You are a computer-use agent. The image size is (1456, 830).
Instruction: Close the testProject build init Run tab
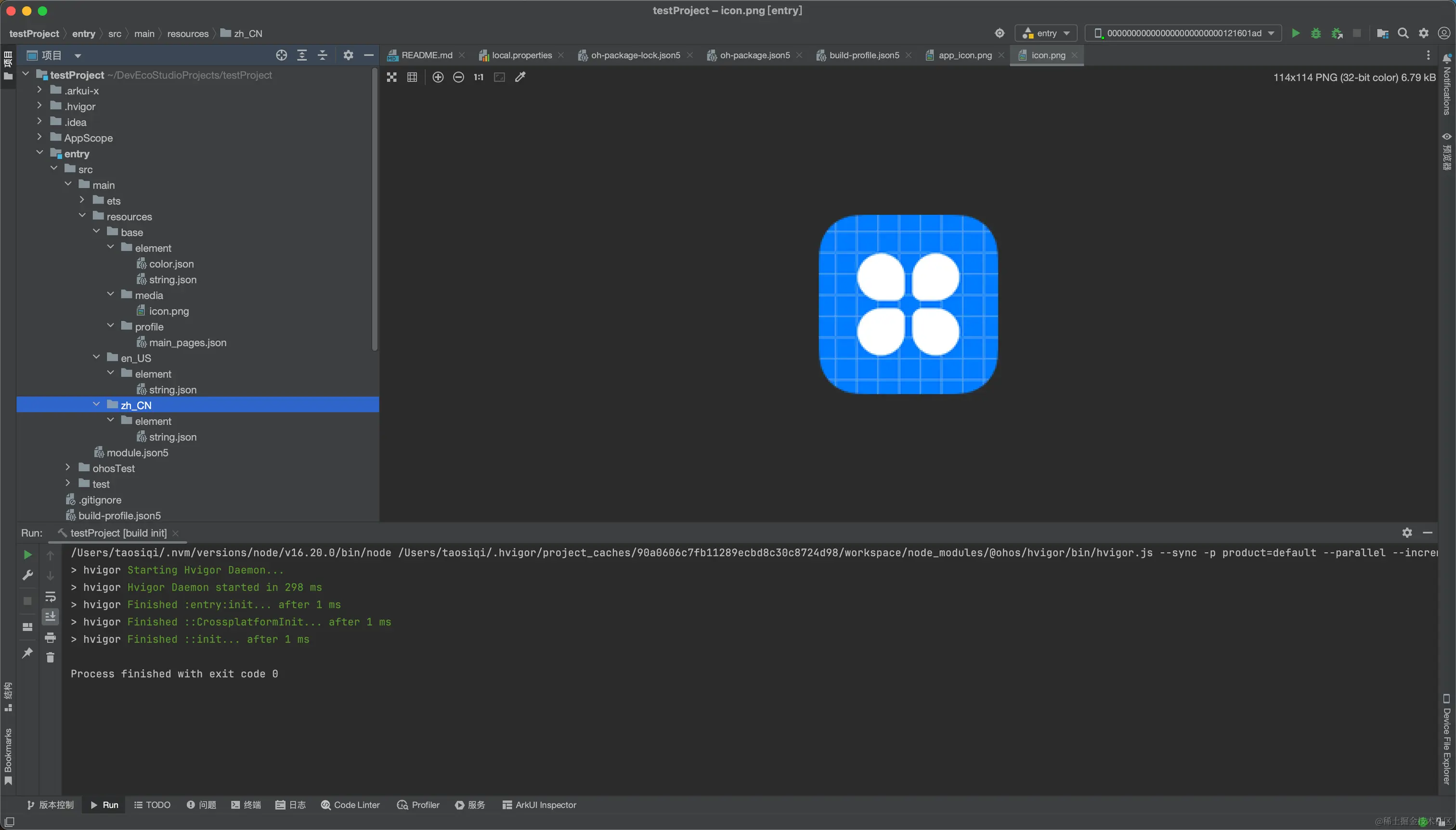pos(176,533)
